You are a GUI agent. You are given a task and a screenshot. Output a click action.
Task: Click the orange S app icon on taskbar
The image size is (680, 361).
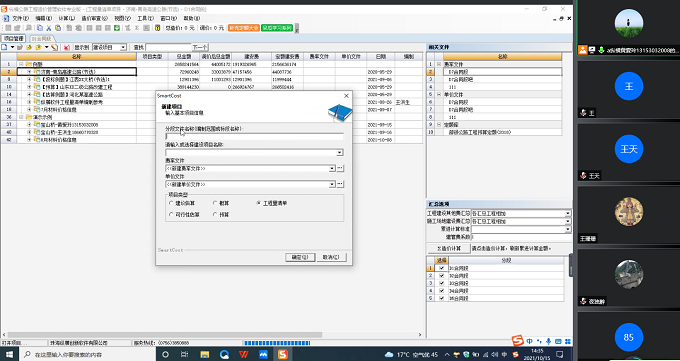click(x=283, y=354)
